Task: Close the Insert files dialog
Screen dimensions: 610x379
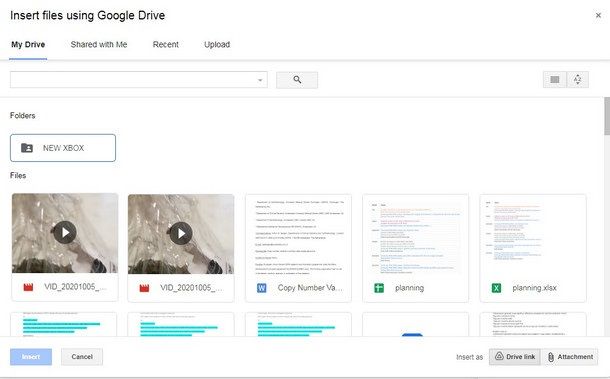Action: (x=598, y=15)
